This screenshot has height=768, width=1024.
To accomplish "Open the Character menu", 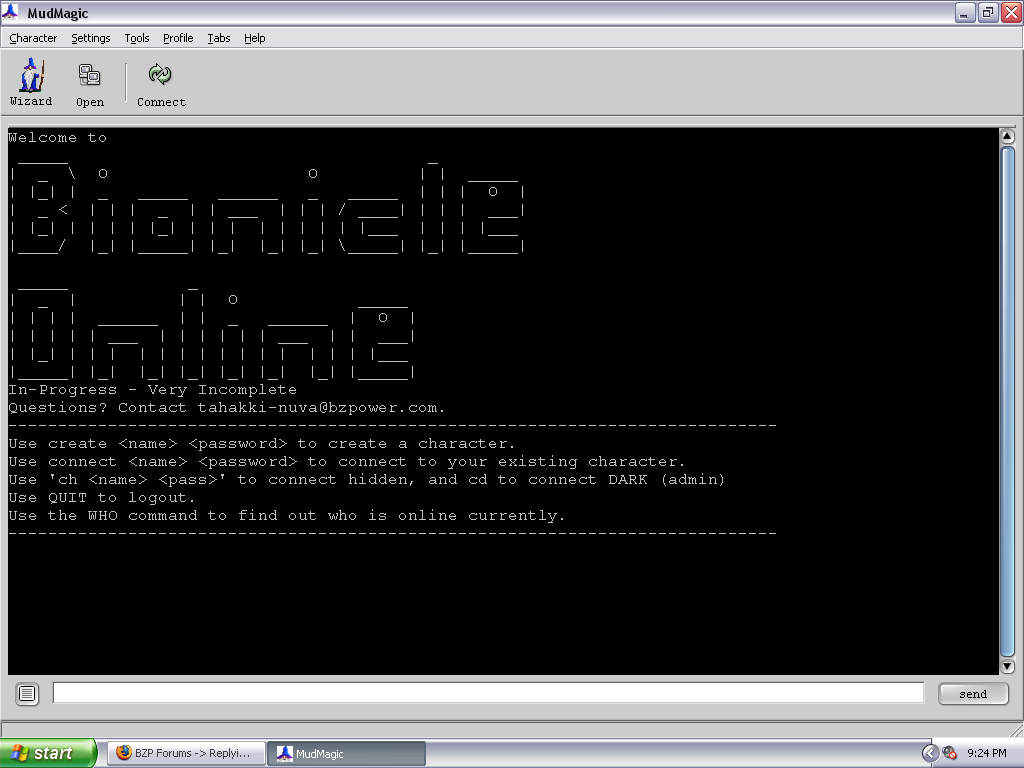I will click(x=33, y=38).
